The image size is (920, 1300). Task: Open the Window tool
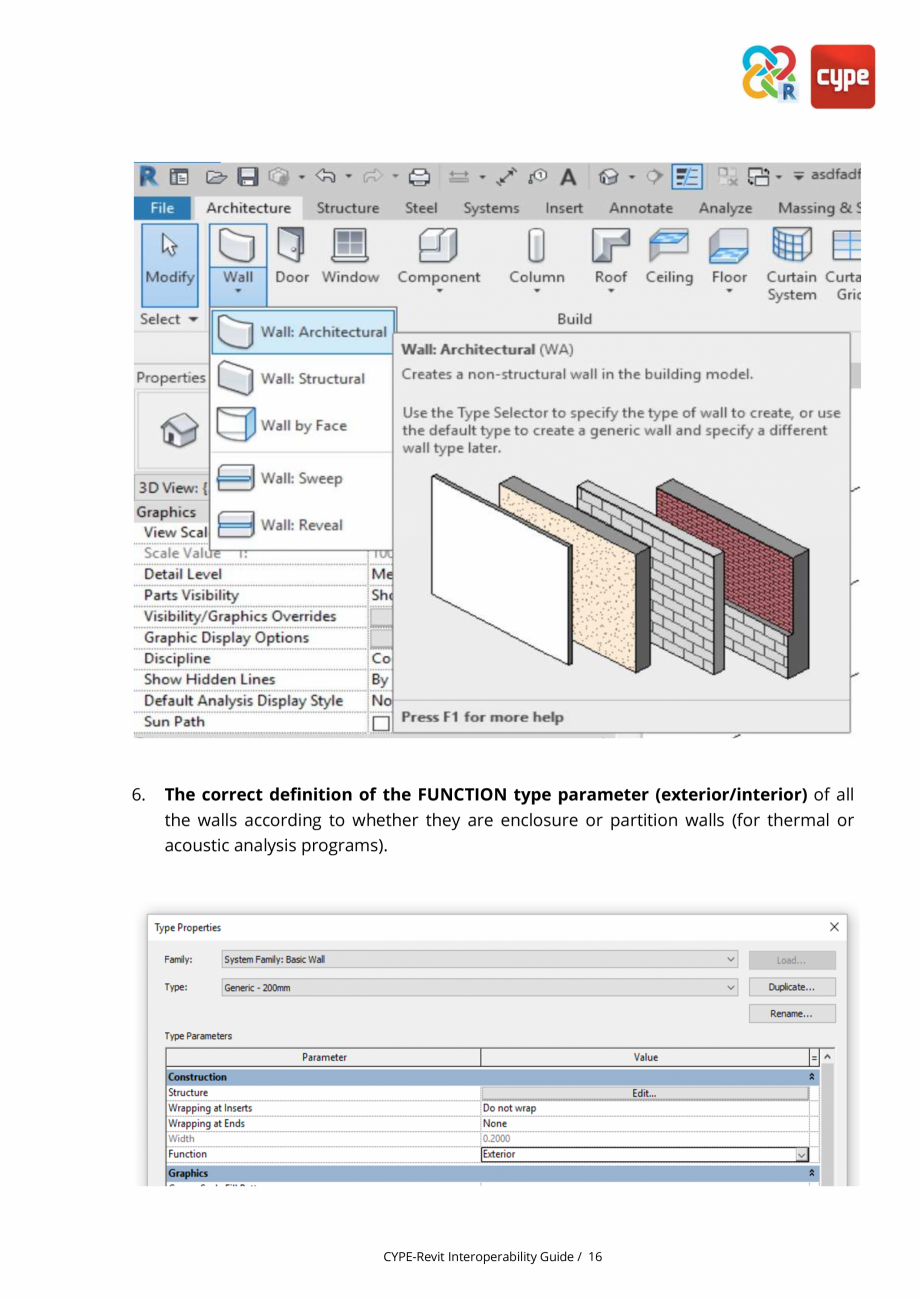click(x=350, y=253)
